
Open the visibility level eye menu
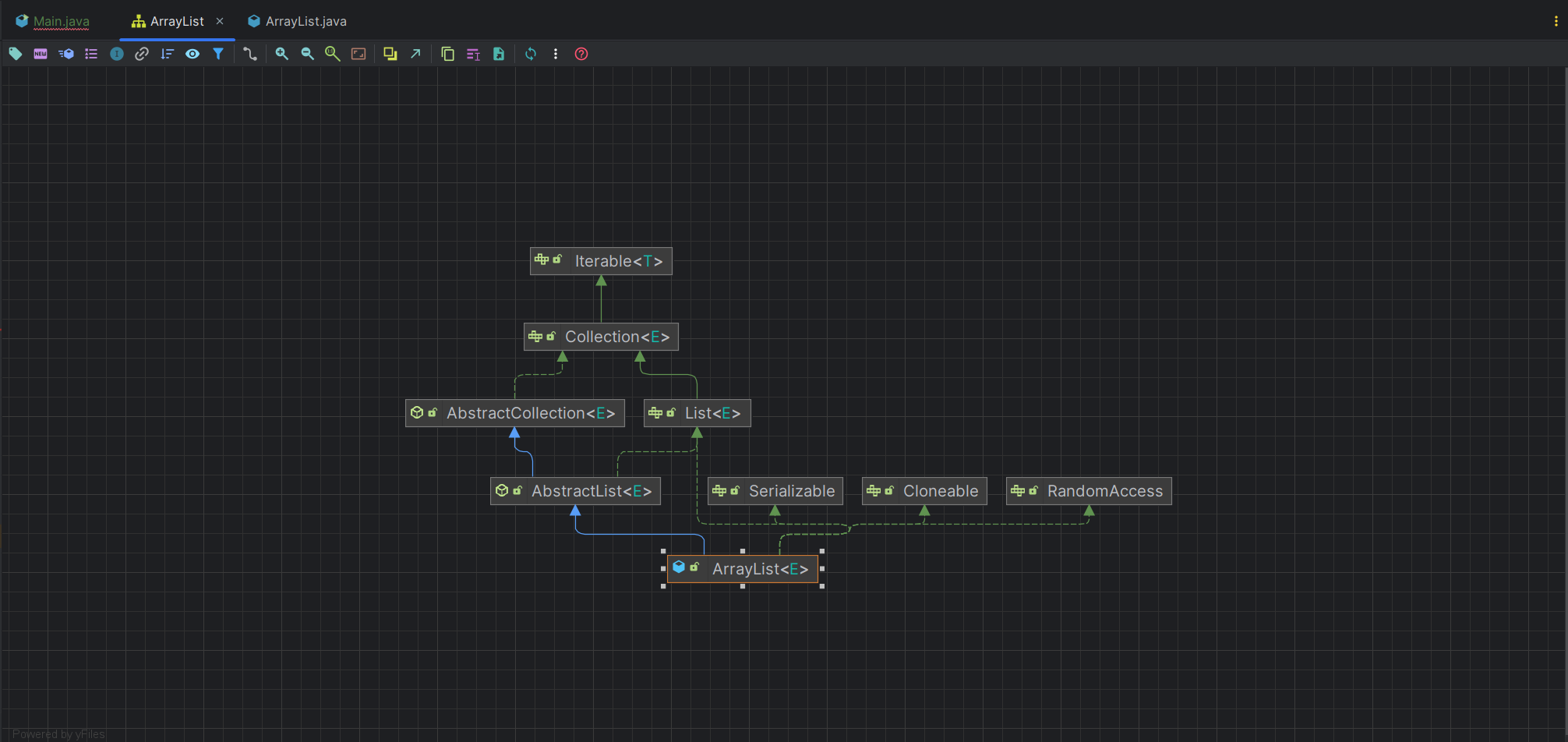click(x=192, y=54)
